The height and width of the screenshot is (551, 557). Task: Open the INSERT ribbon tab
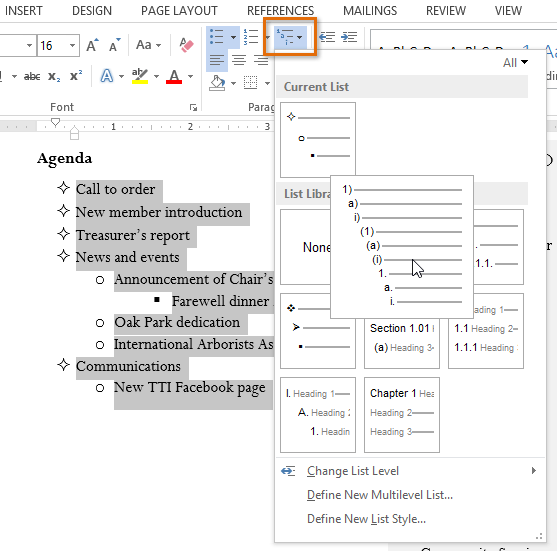pyautogui.click(x=23, y=11)
